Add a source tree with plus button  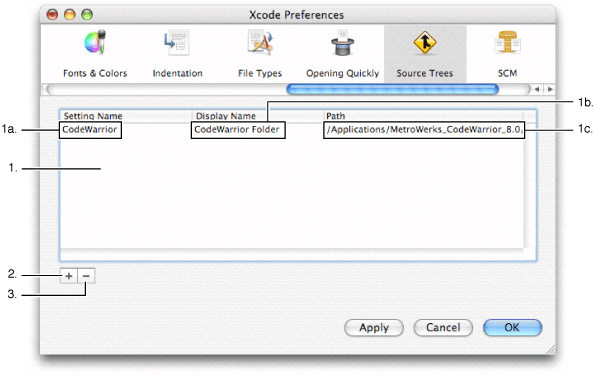[x=69, y=276]
